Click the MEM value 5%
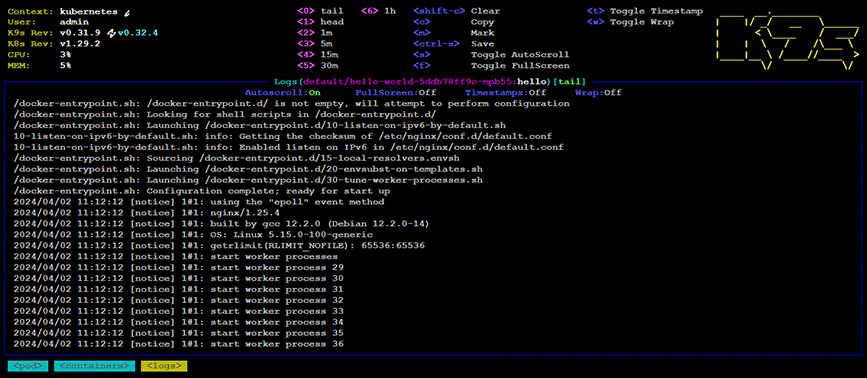This screenshot has height=378, width=867. [65, 66]
